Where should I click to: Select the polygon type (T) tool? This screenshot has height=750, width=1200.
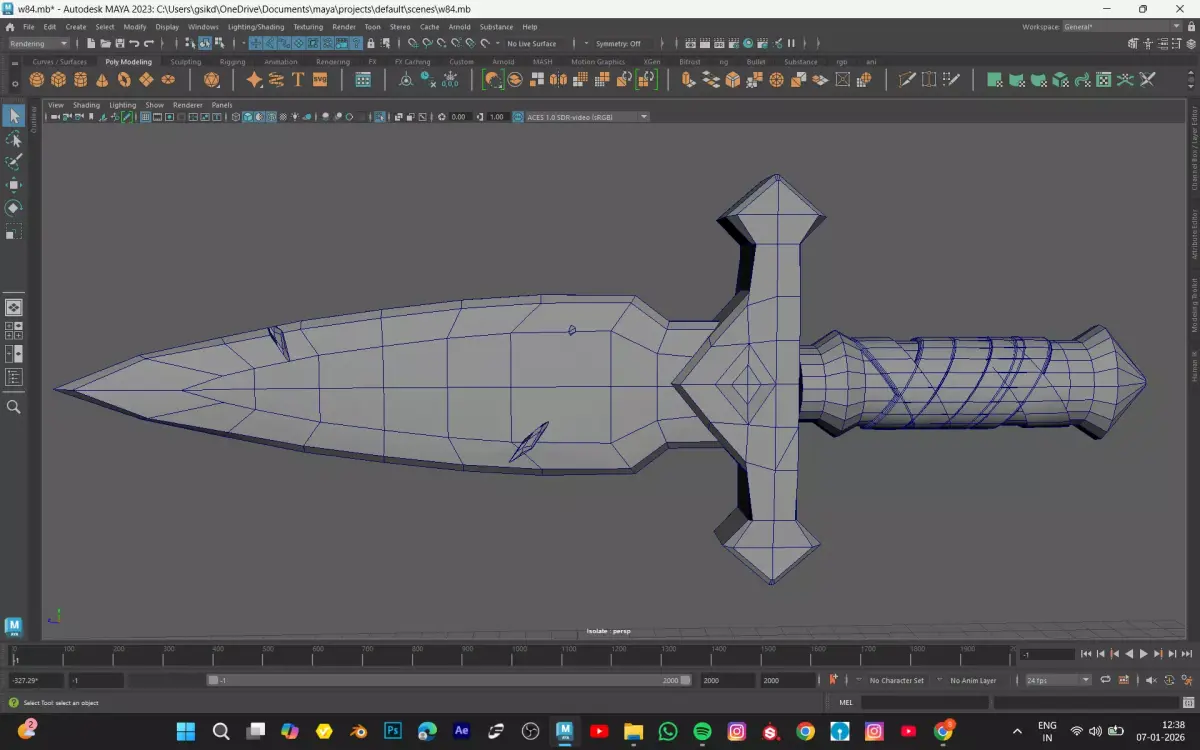[298, 80]
